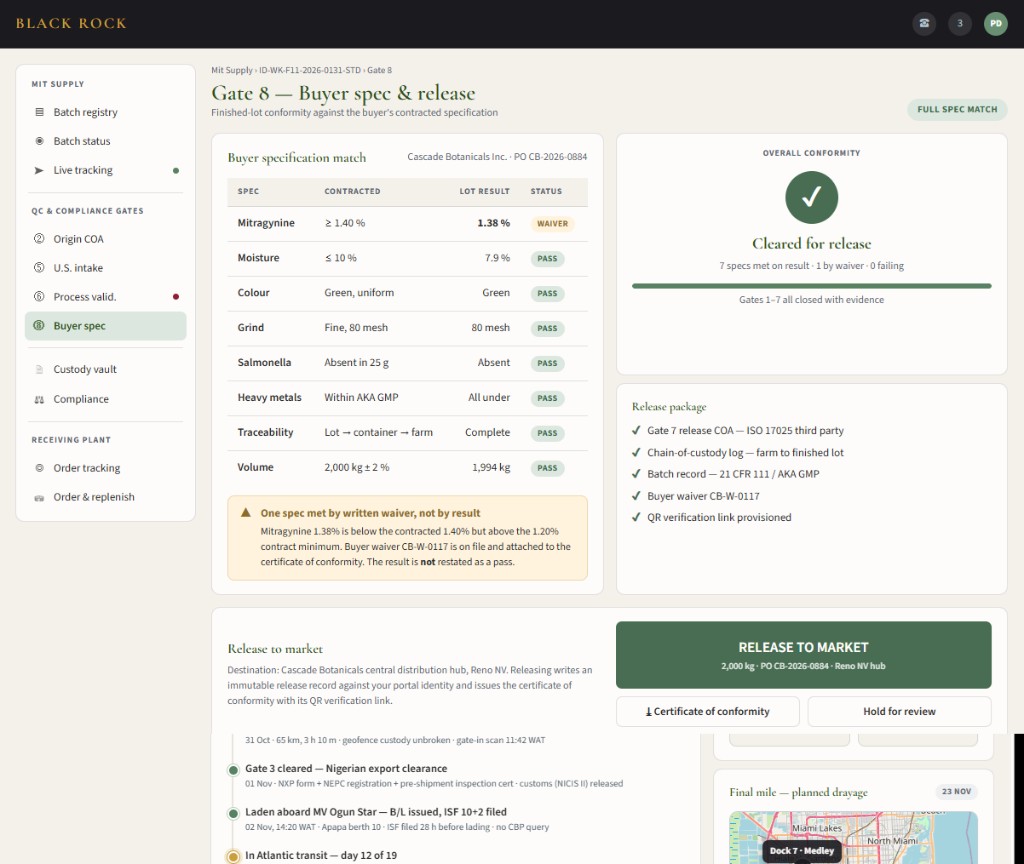This screenshot has width=1024, height=864.
Task: Open U.S. intake gate
Action: (106, 268)
